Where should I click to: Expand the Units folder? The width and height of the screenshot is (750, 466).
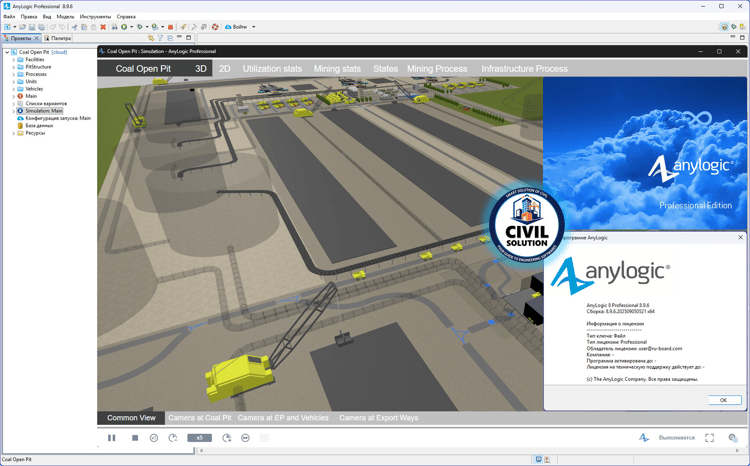click(x=13, y=81)
